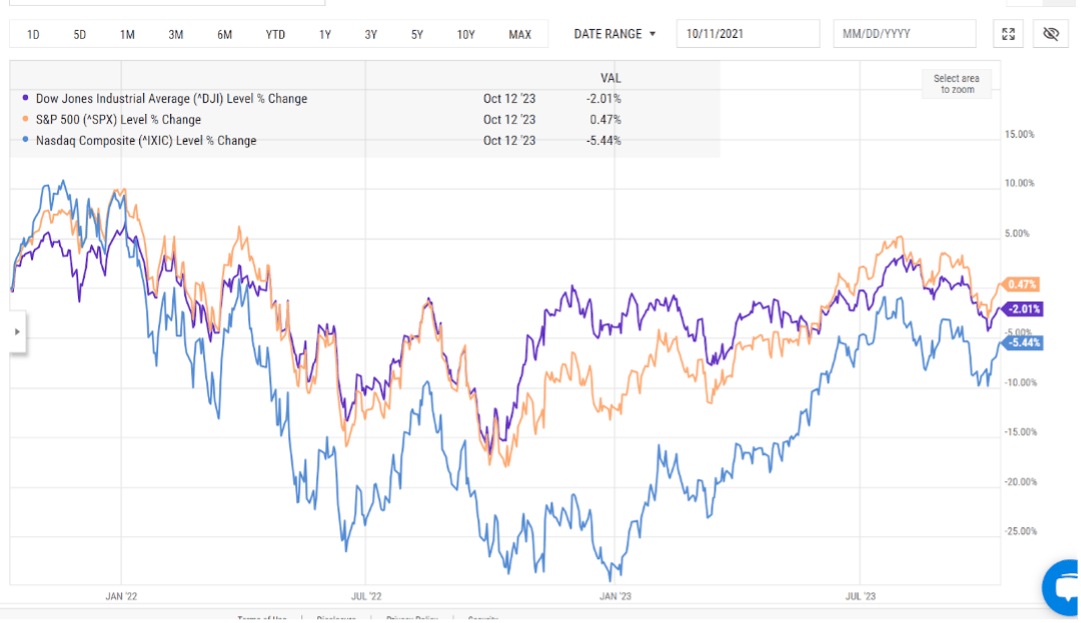Expand the left side panel arrow
The image size is (1081, 623).
pyautogui.click(x=16, y=331)
